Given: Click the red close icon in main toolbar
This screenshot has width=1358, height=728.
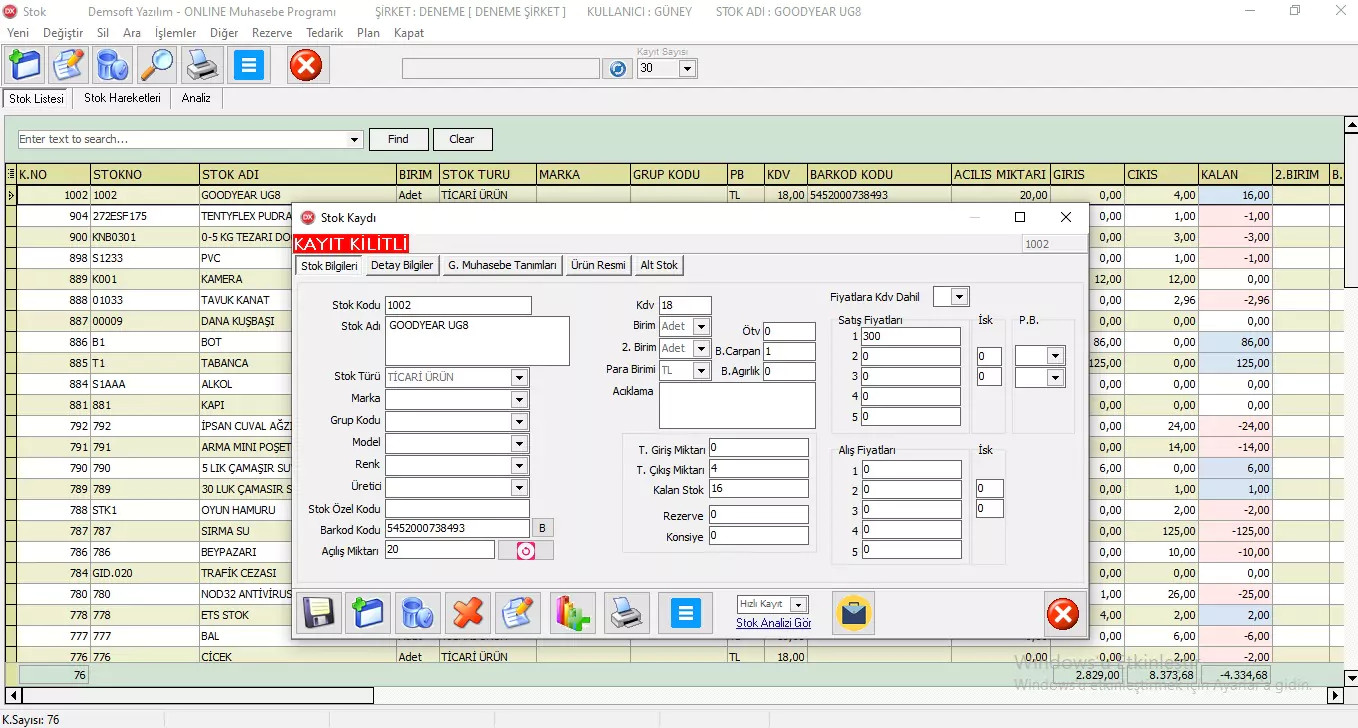Looking at the screenshot, I should click(x=306, y=66).
